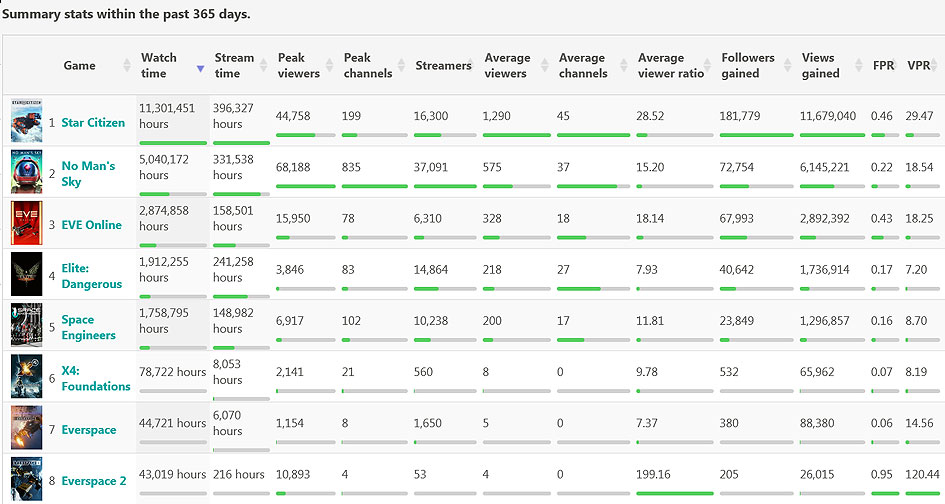Select EVE Online FPR value 0.43
The width and height of the screenshot is (945, 504).
(x=882, y=218)
